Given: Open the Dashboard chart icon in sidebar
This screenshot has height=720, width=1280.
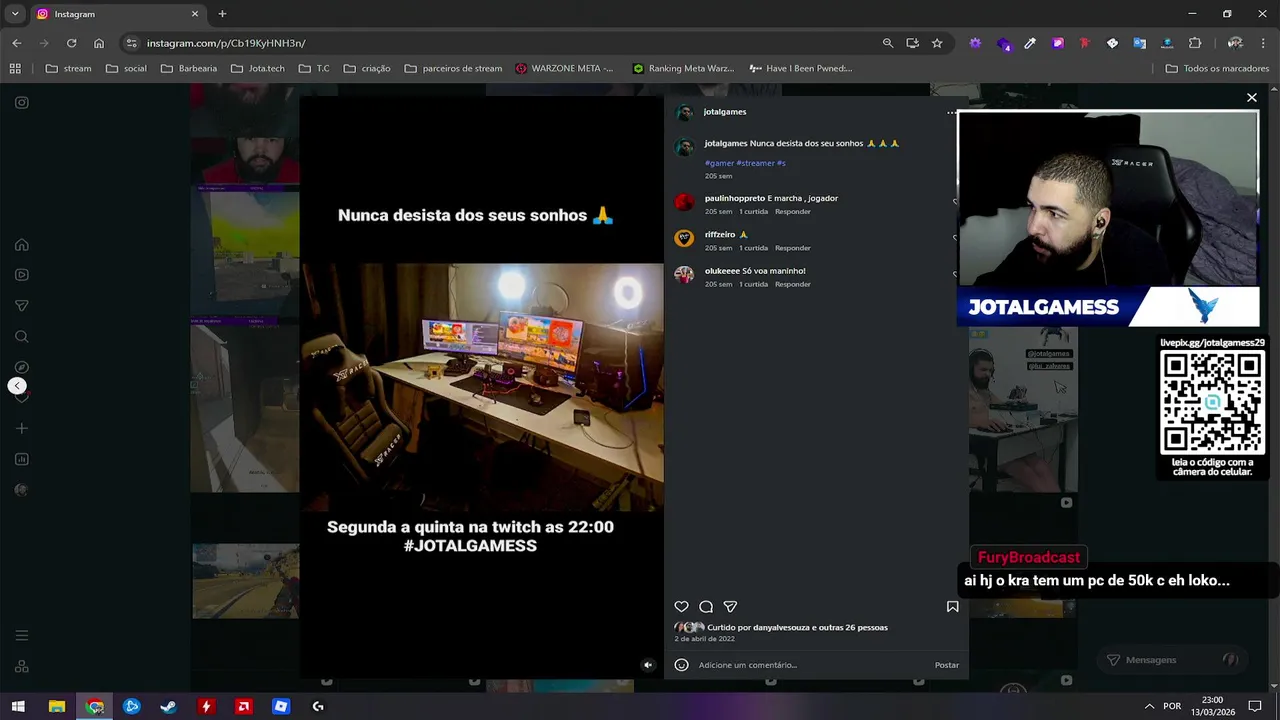Looking at the screenshot, I should click(x=22, y=459).
